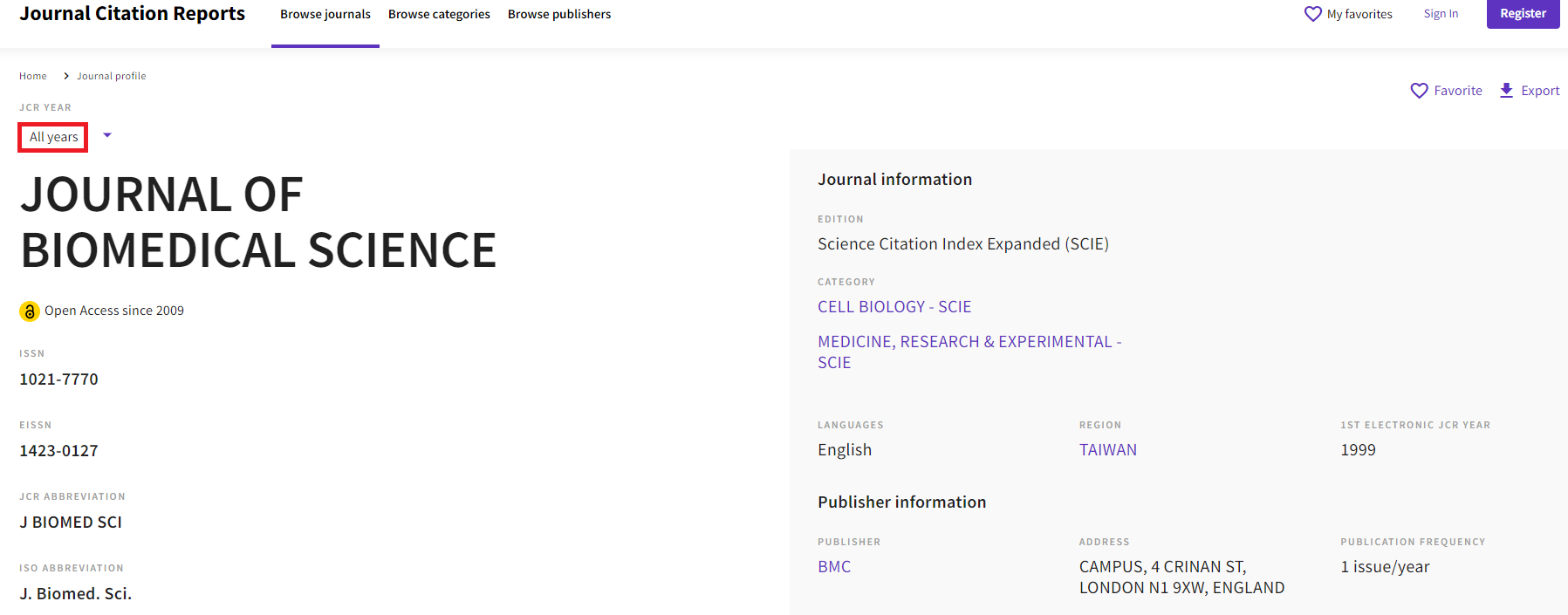Click the English language value
Viewport: 1568px width, 615px height.
845,450
